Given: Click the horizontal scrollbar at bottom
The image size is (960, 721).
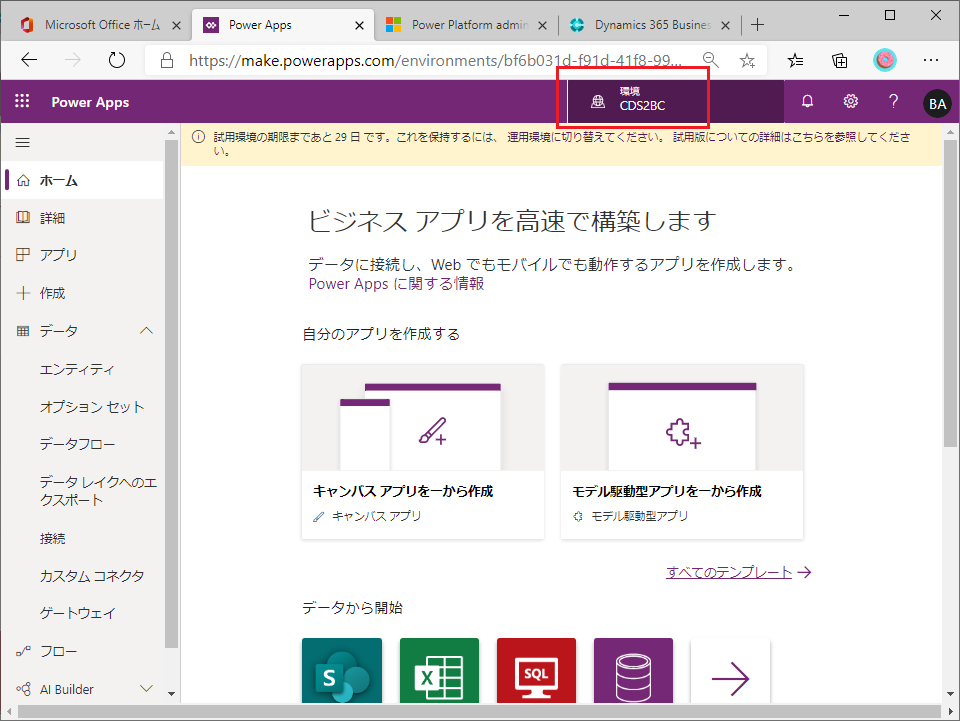Looking at the screenshot, I should coord(479,712).
